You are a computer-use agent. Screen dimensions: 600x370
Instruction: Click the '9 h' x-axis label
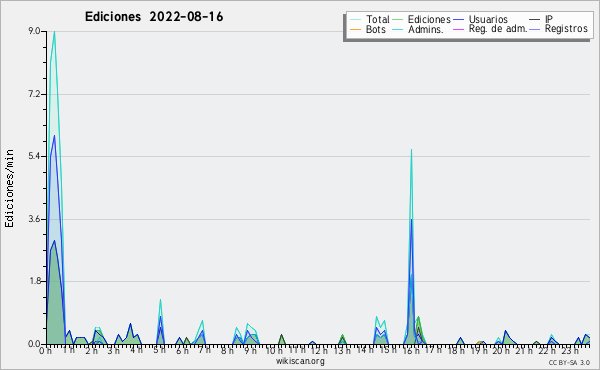pos(250,350)
